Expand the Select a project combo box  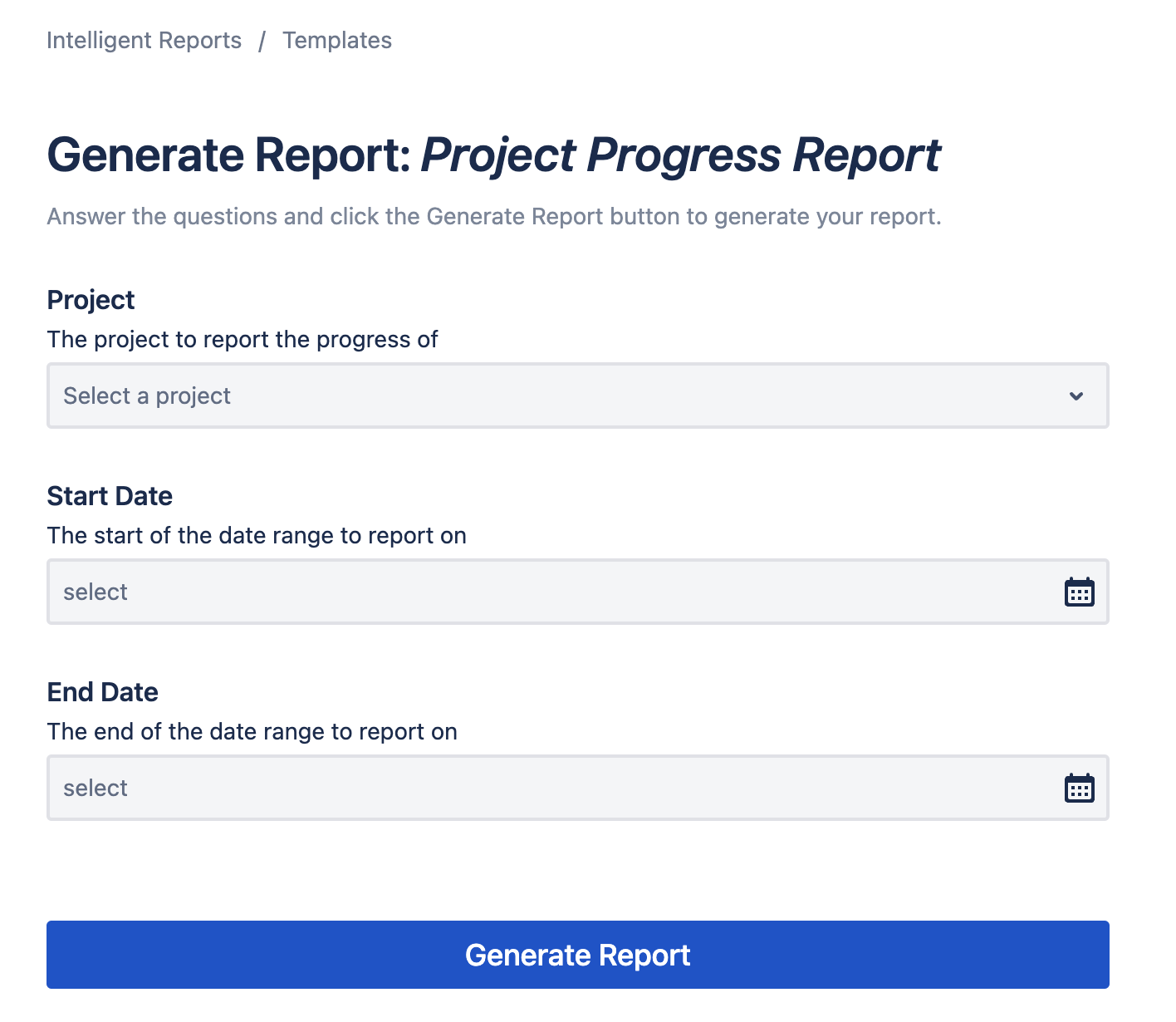[x=577, y=396]
